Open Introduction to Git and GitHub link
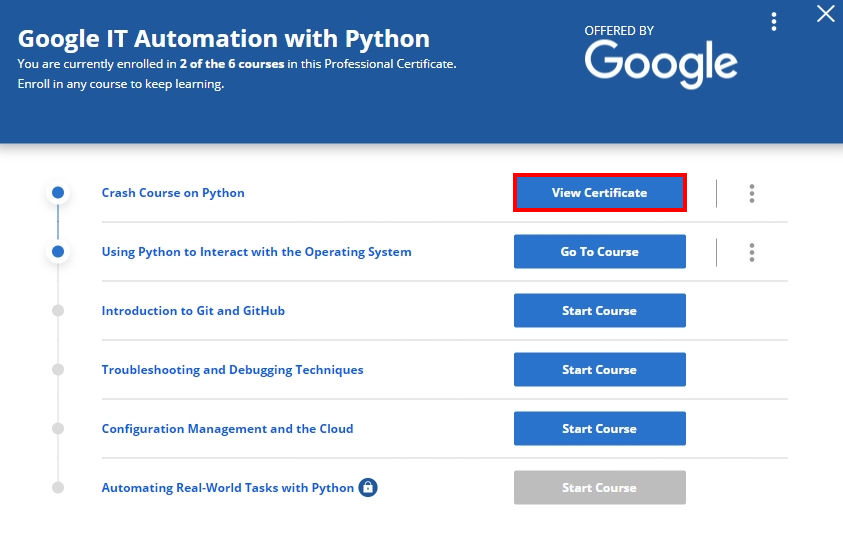Image resolution: width=843 pixels, height=536 pixels. coord(193,311)
